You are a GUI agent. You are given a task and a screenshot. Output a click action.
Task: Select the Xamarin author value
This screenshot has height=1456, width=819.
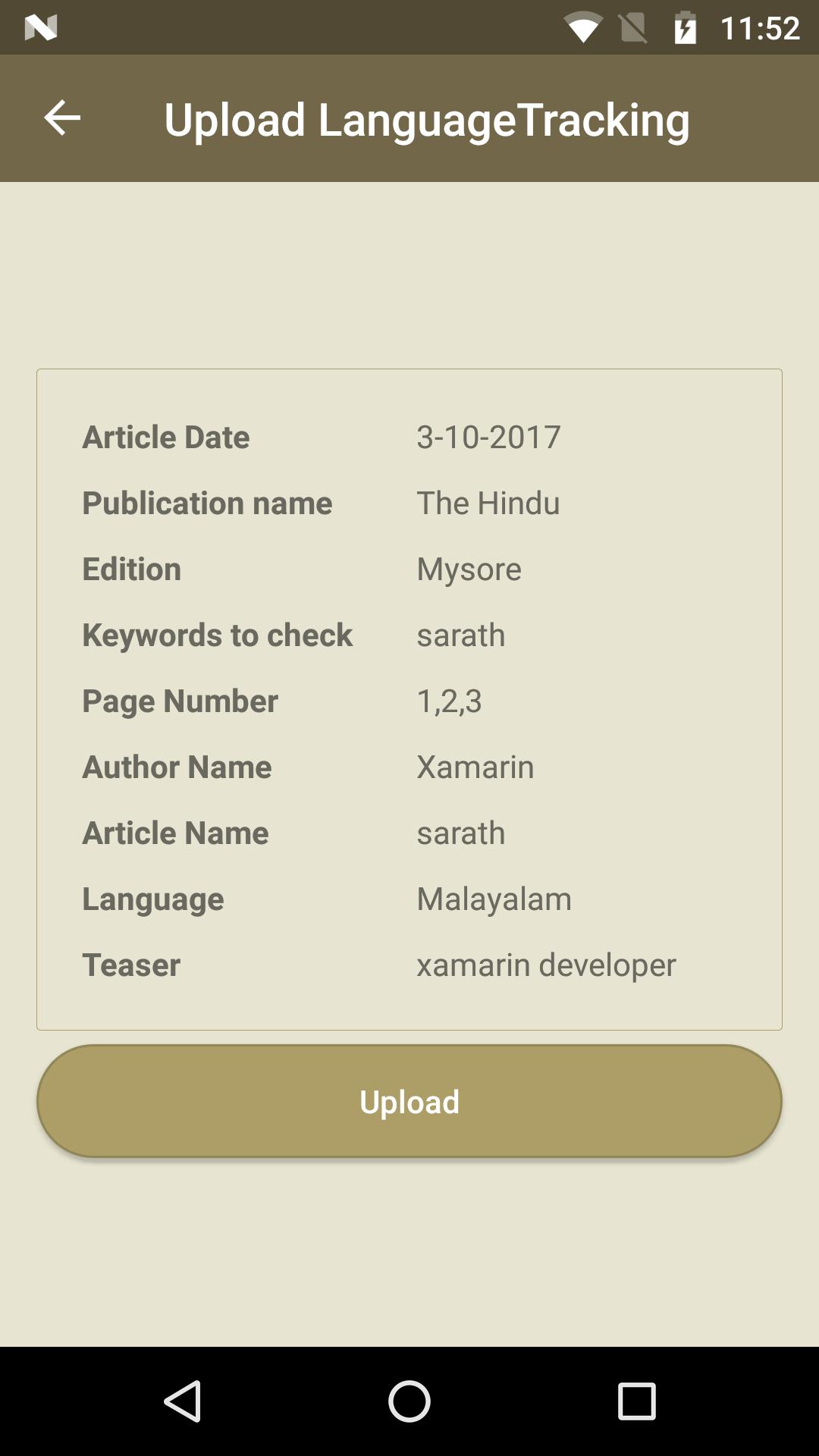[x=475, y=767]
